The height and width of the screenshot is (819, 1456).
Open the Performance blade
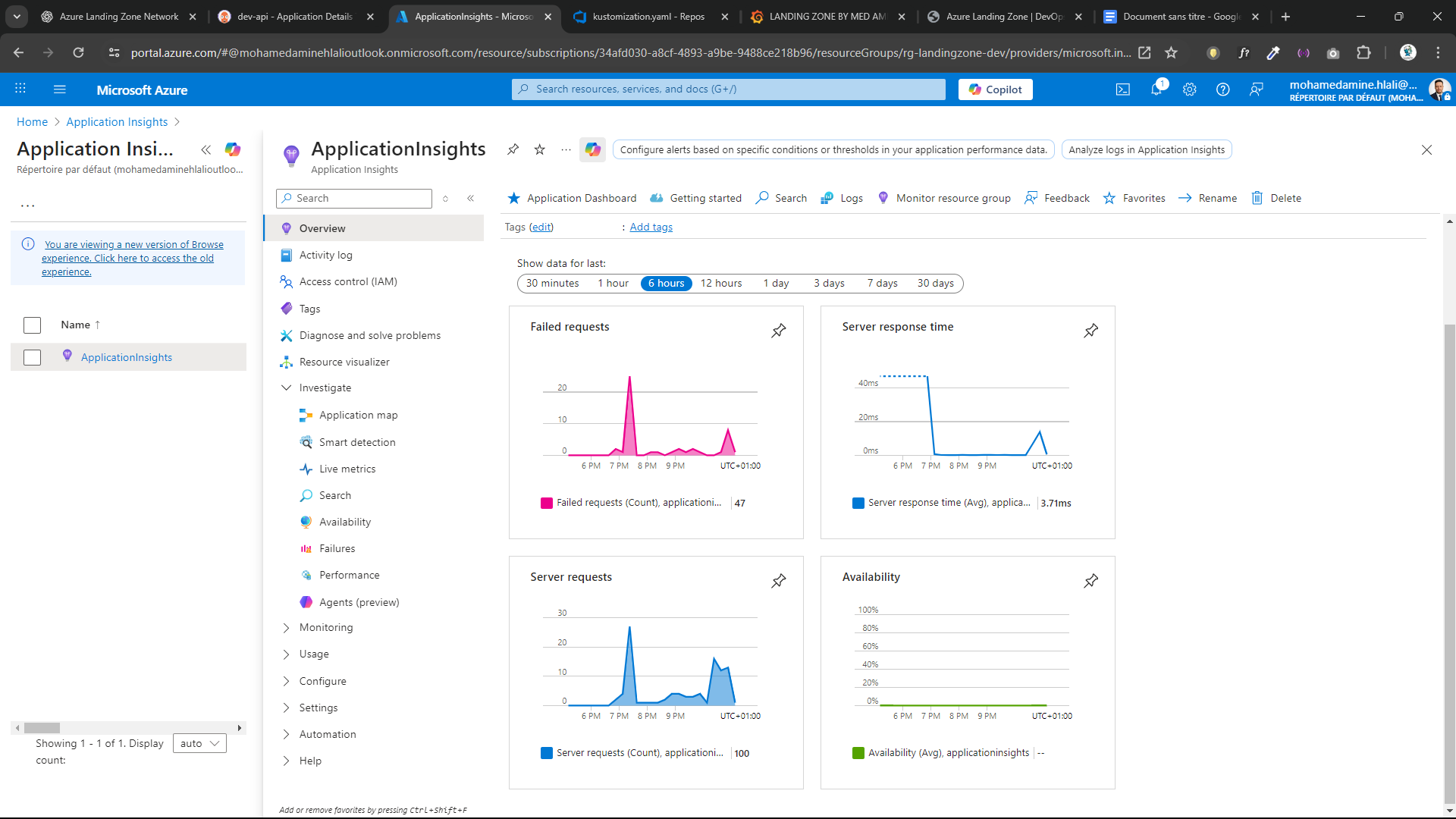(x=350, y=575)
